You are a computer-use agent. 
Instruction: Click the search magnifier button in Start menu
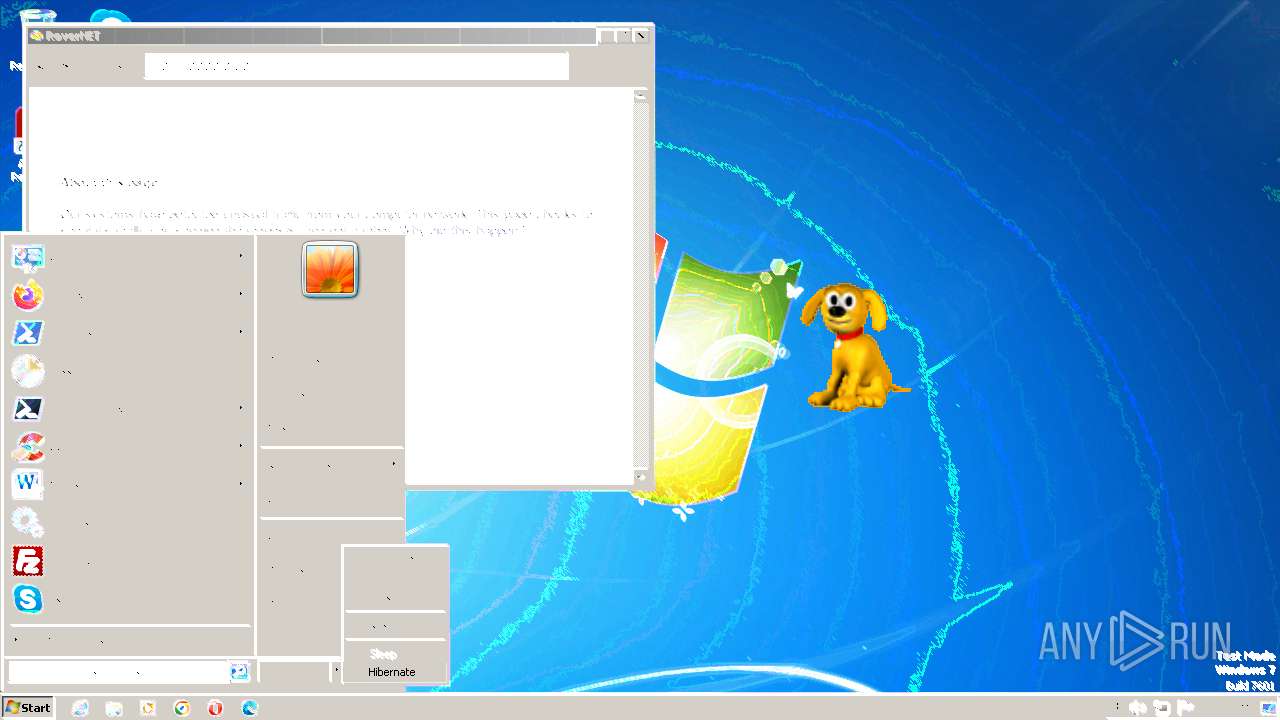click(x=239, y=672)
